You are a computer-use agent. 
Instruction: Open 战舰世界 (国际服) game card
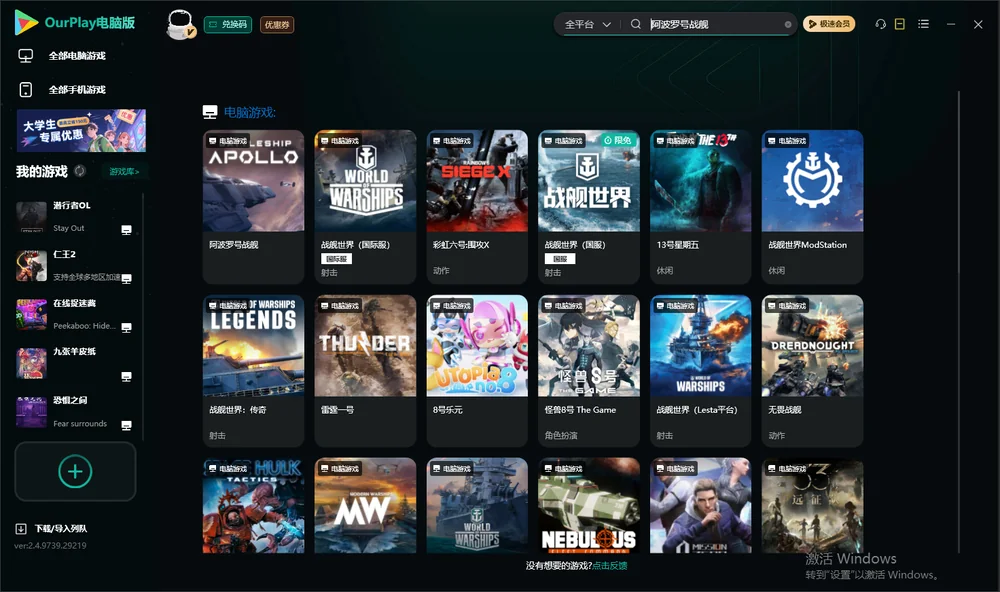[x=365, y=207]
